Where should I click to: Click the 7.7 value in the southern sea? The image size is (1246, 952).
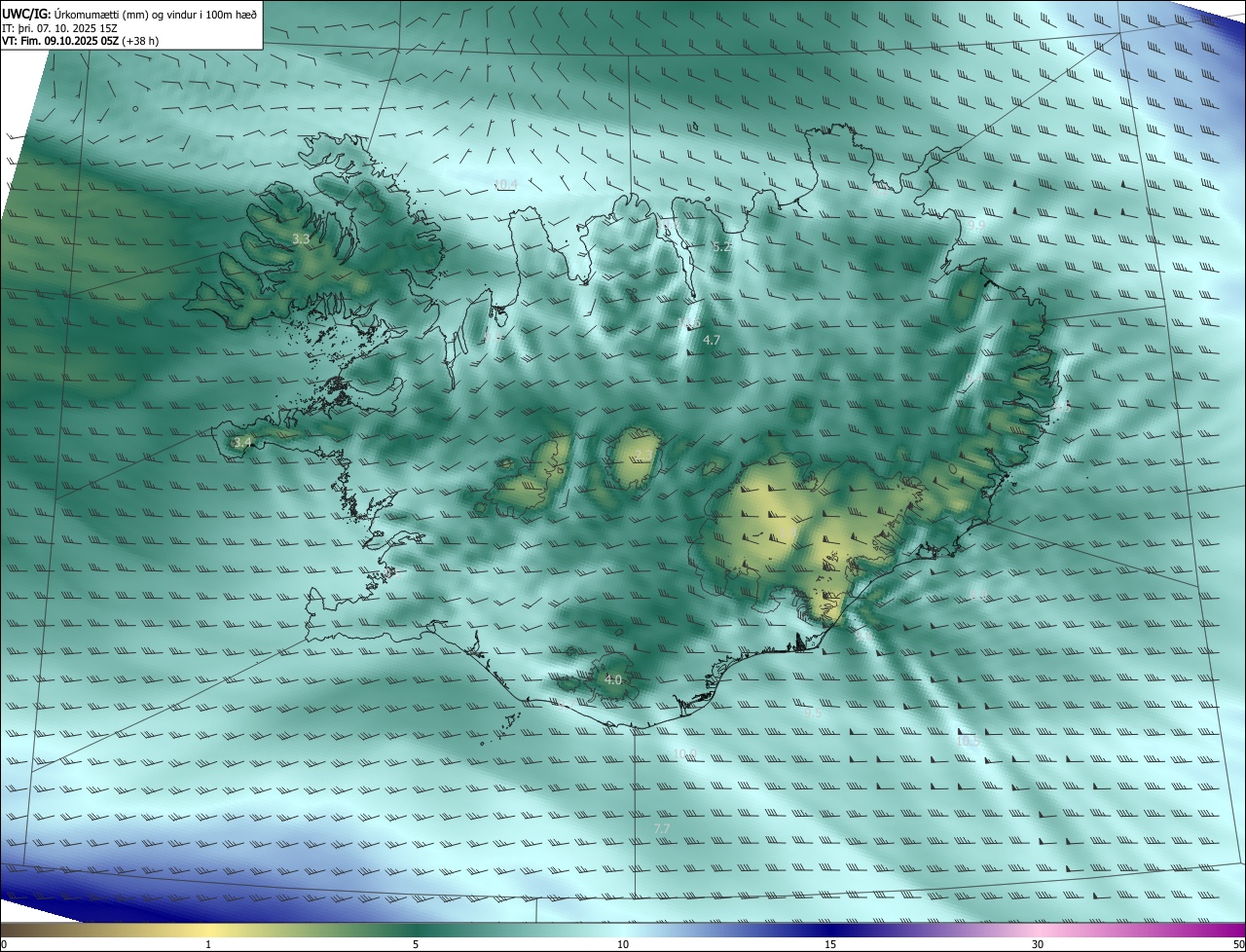pos(661,828)
